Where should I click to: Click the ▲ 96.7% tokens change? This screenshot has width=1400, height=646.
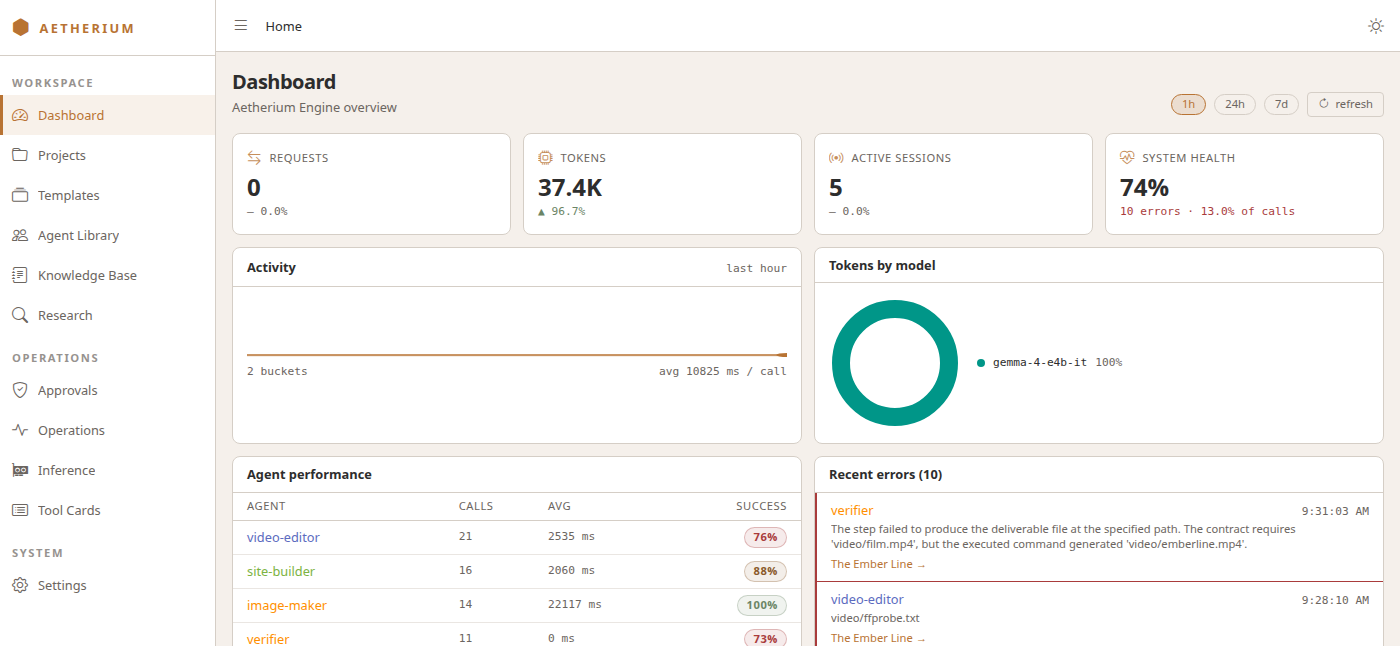tap(562, 211)
